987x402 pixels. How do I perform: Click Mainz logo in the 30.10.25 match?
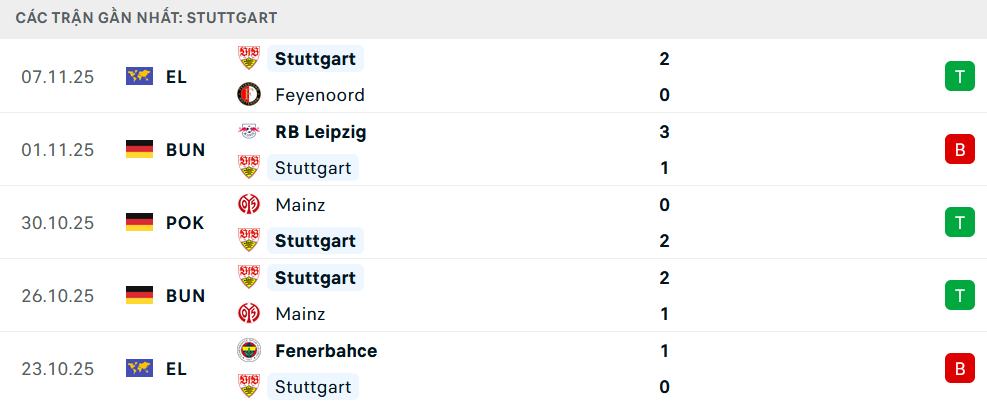[x=248, y=205]
